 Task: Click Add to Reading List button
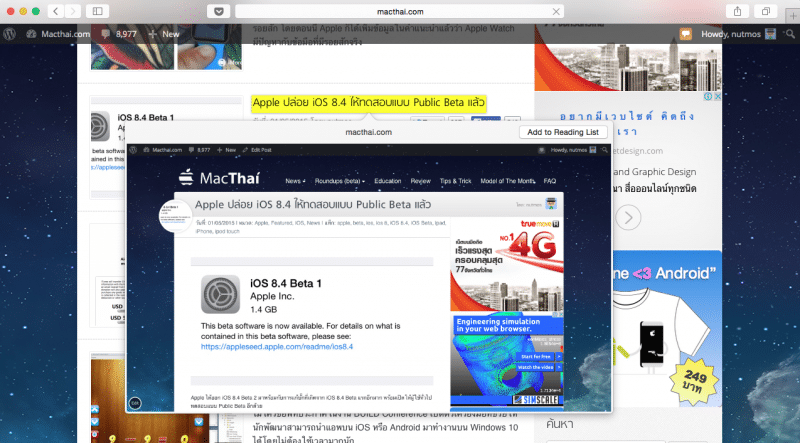tap(563, 132)
